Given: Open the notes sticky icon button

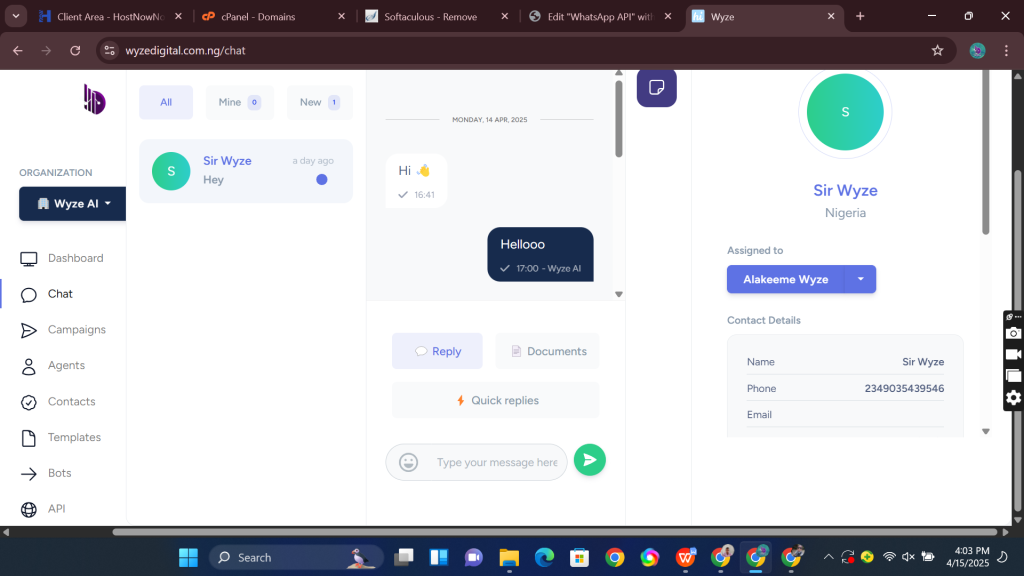Looking at the screenshot, I should (656, 88).
